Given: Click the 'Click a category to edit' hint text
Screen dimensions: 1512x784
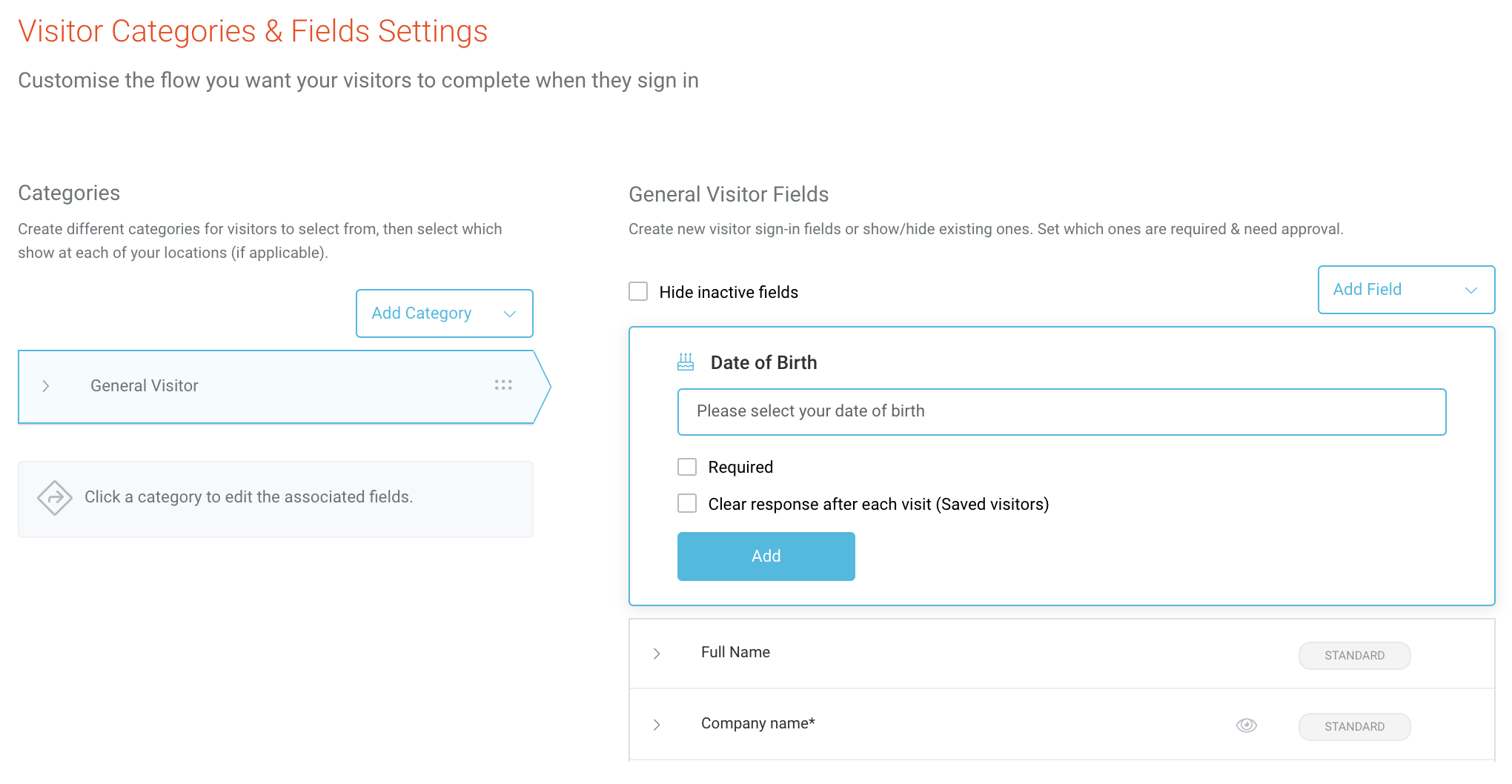Looking at the screenshot, I should [248, 496].
